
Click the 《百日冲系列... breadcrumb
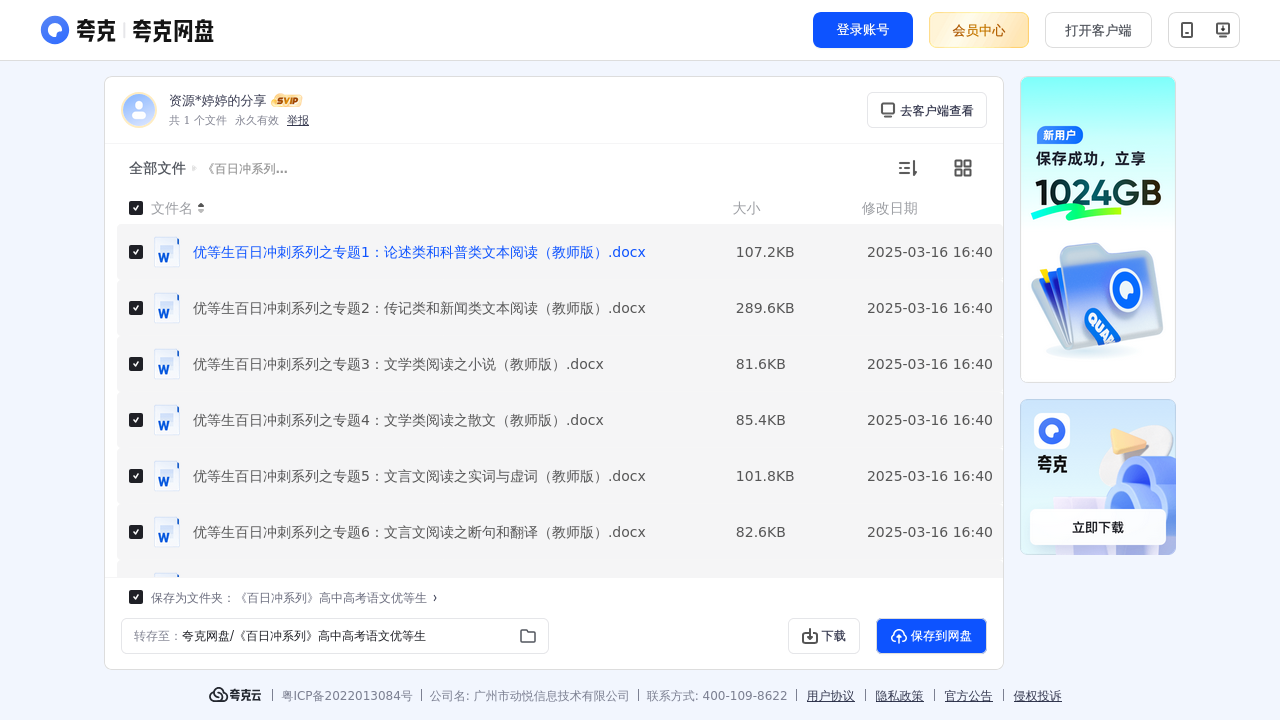tap(246, 169)
